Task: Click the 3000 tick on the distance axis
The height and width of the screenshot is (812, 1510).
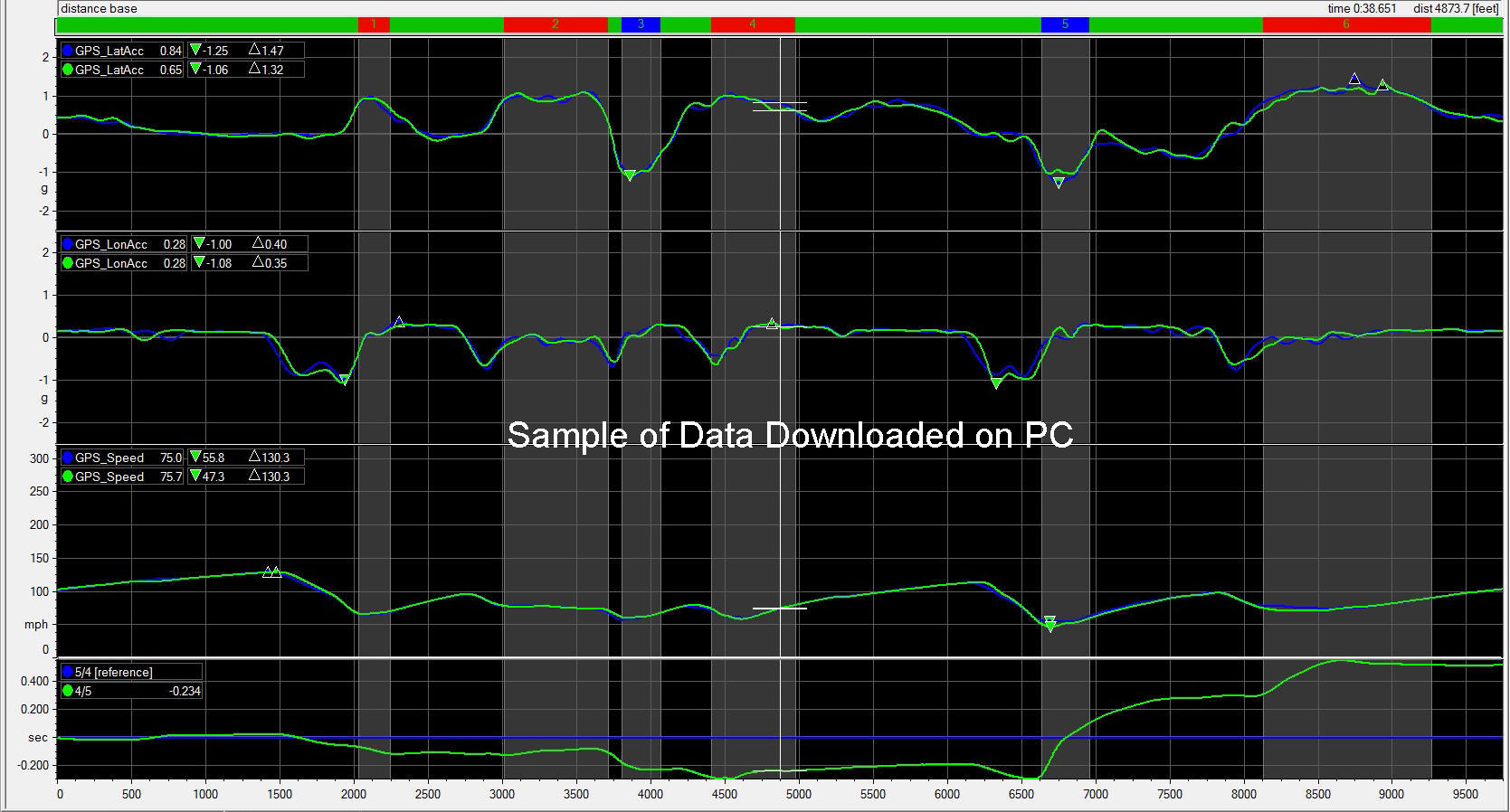Action: point(502,794)
